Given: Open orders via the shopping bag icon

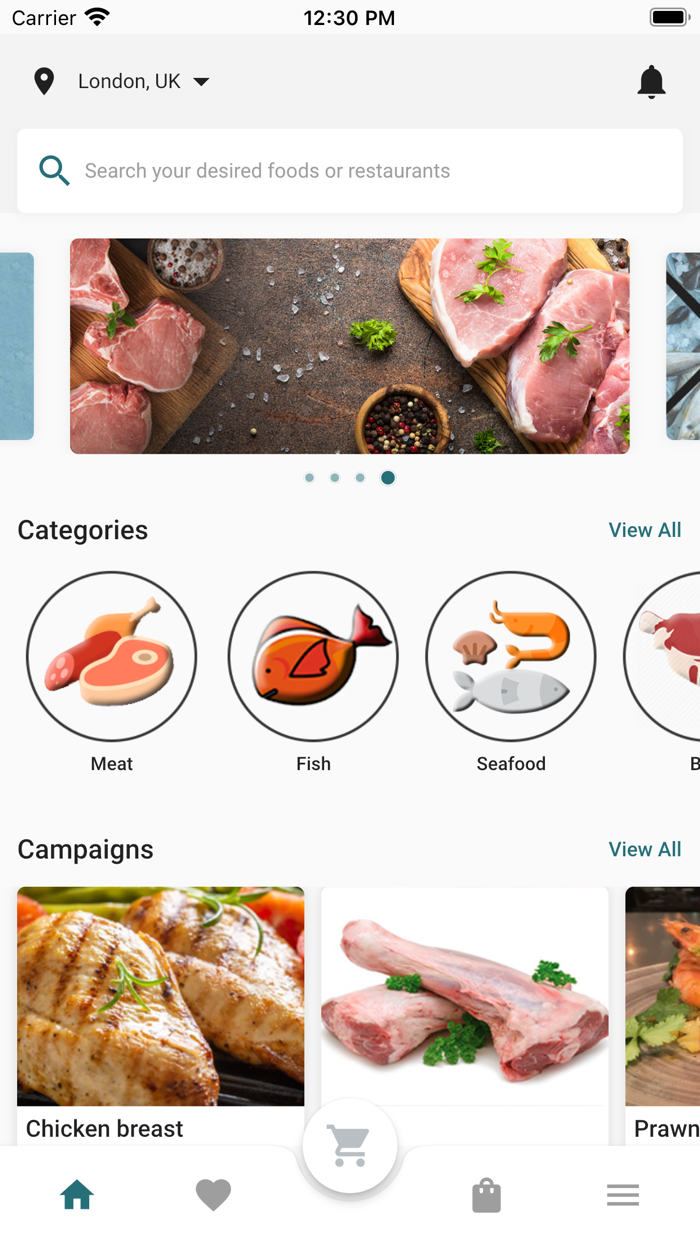Looking at the screenshot, I should 486,1195.
